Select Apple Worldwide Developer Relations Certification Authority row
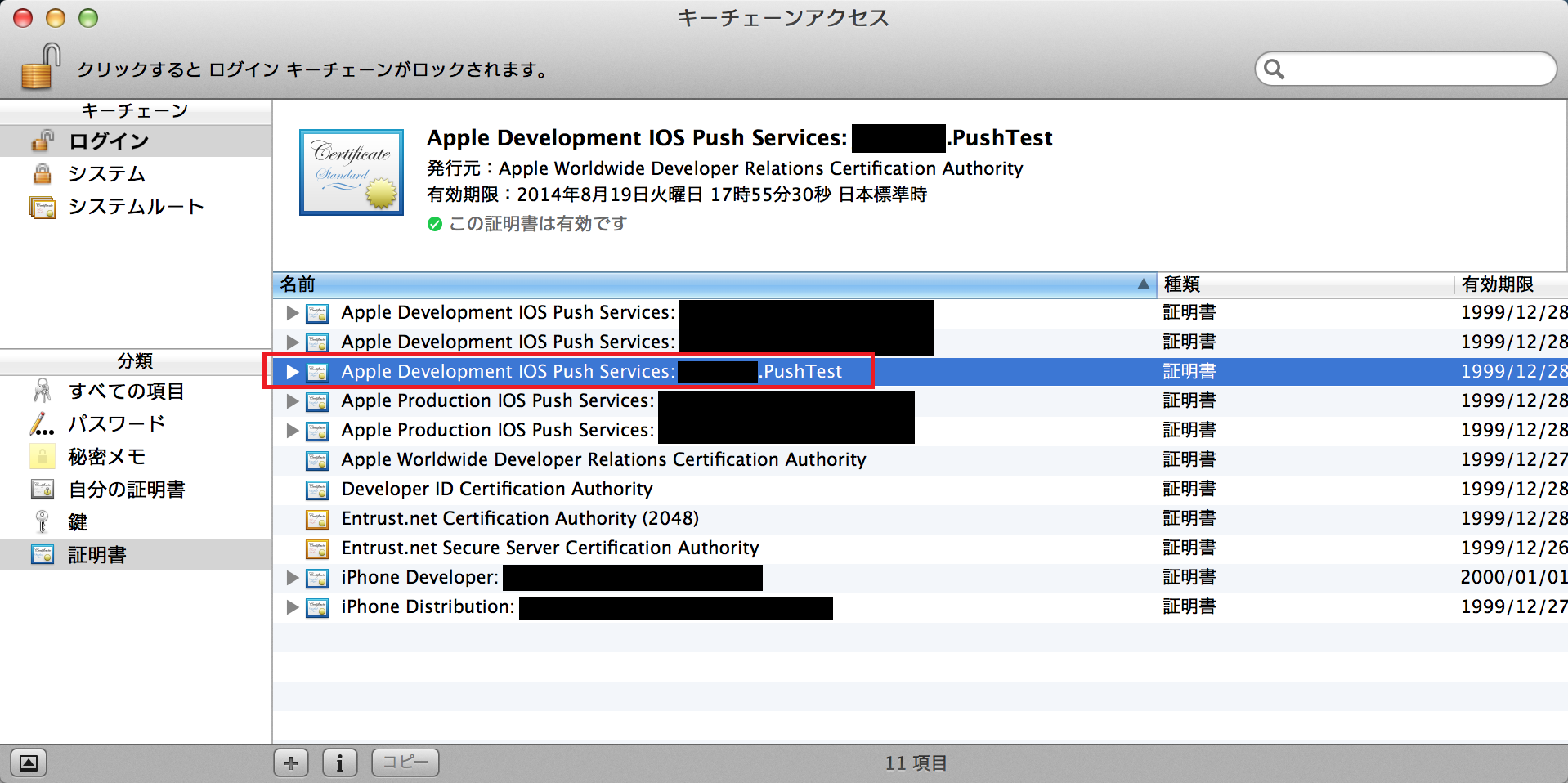 point(921,459)
